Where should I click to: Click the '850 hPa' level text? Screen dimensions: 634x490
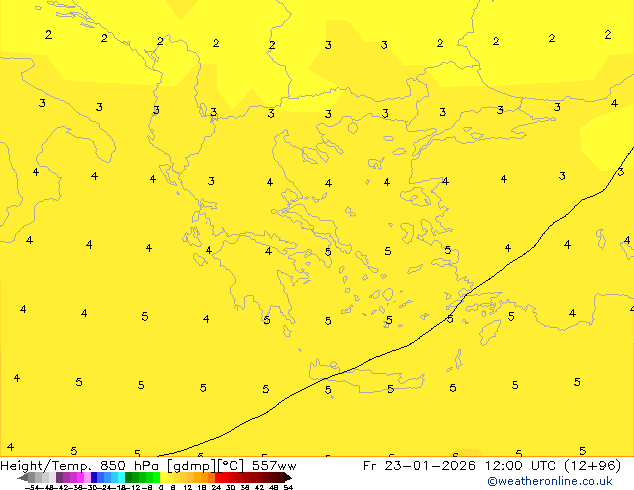point(129,466)
